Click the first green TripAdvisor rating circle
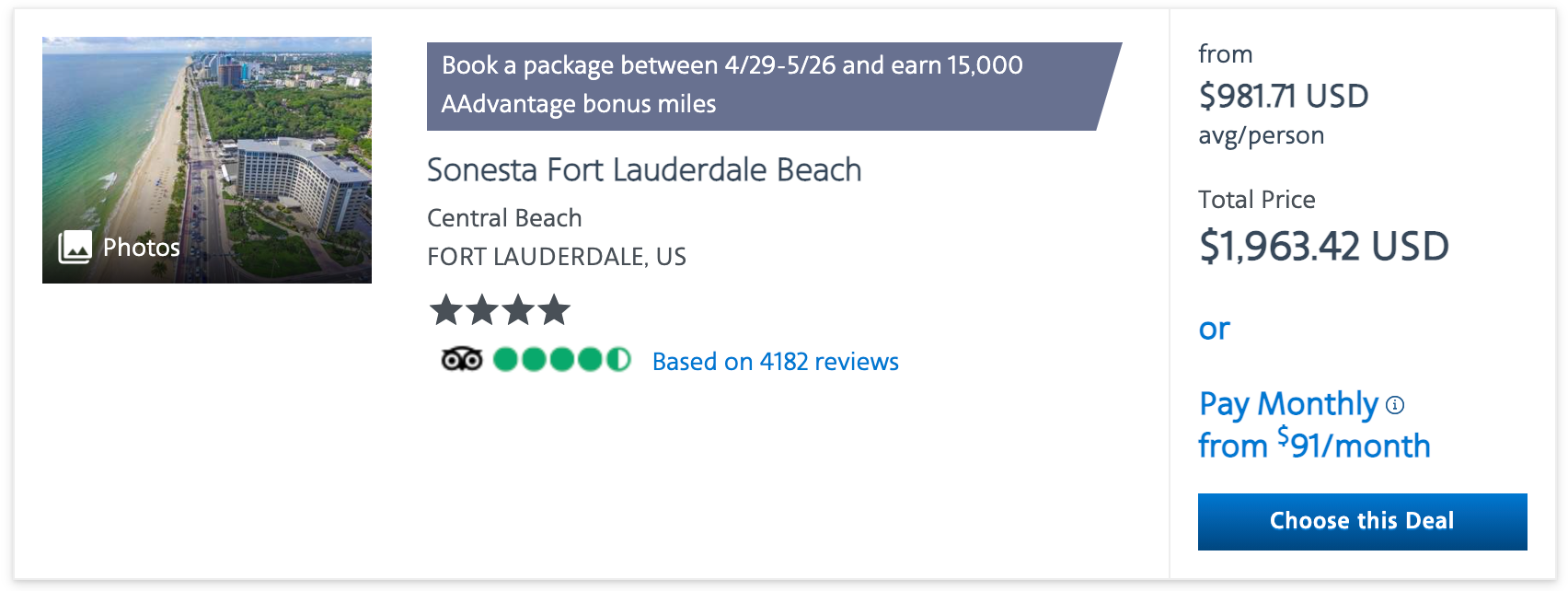 (505, 361)
